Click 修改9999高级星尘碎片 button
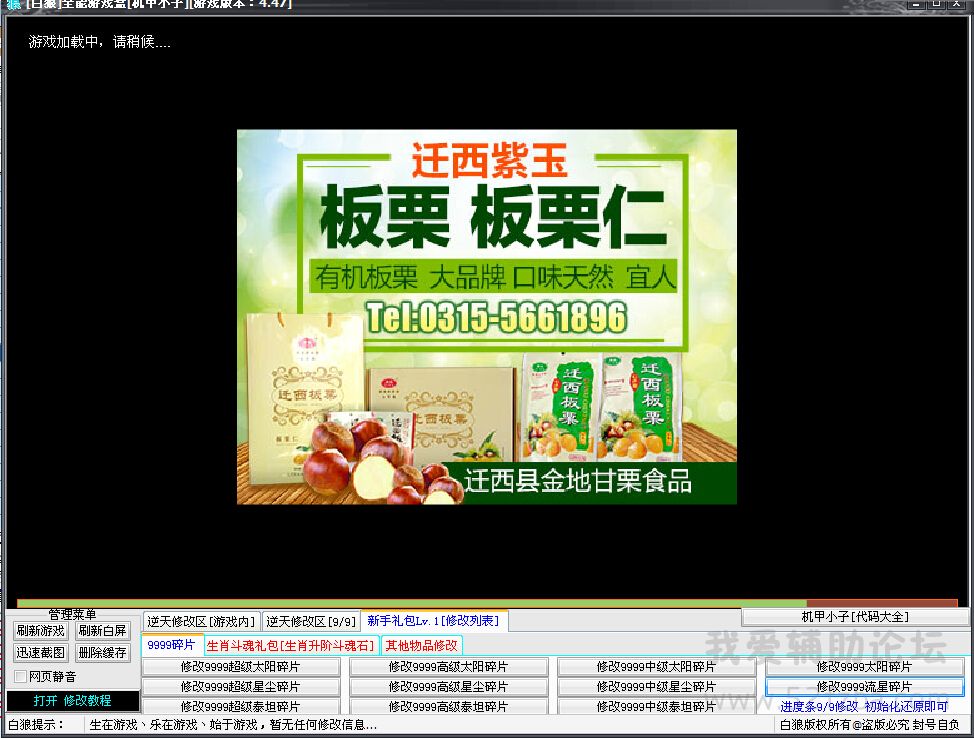This screenshot has height=738, width=974. coord(448,686)
